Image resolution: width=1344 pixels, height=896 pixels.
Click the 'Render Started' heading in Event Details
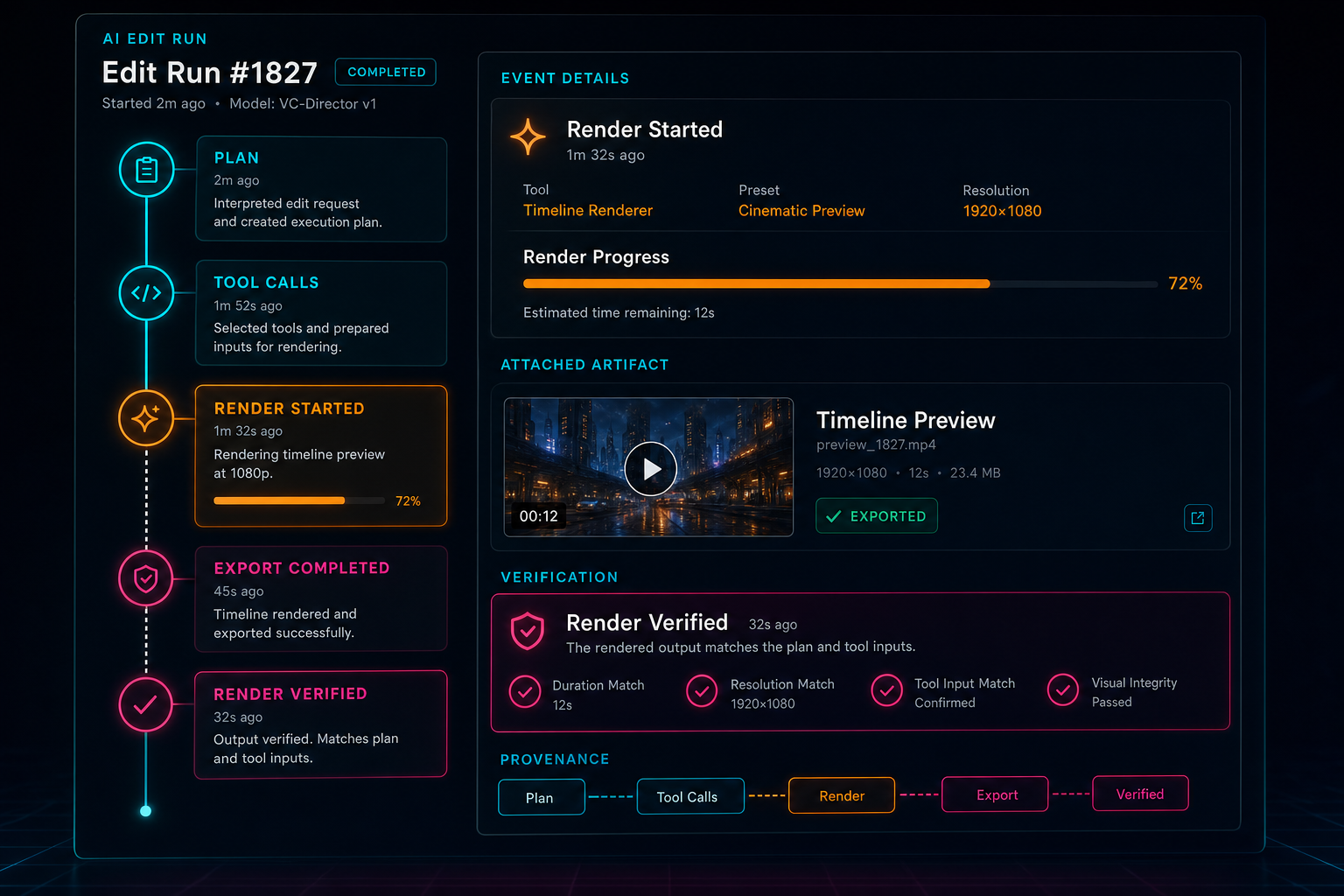click(645, 129)
